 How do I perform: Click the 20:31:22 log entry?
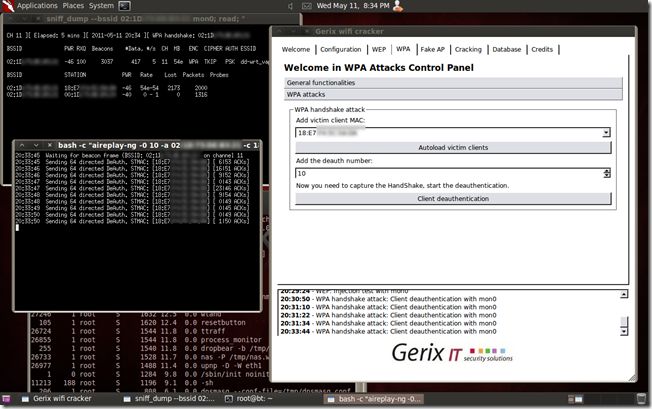[388, 315]
